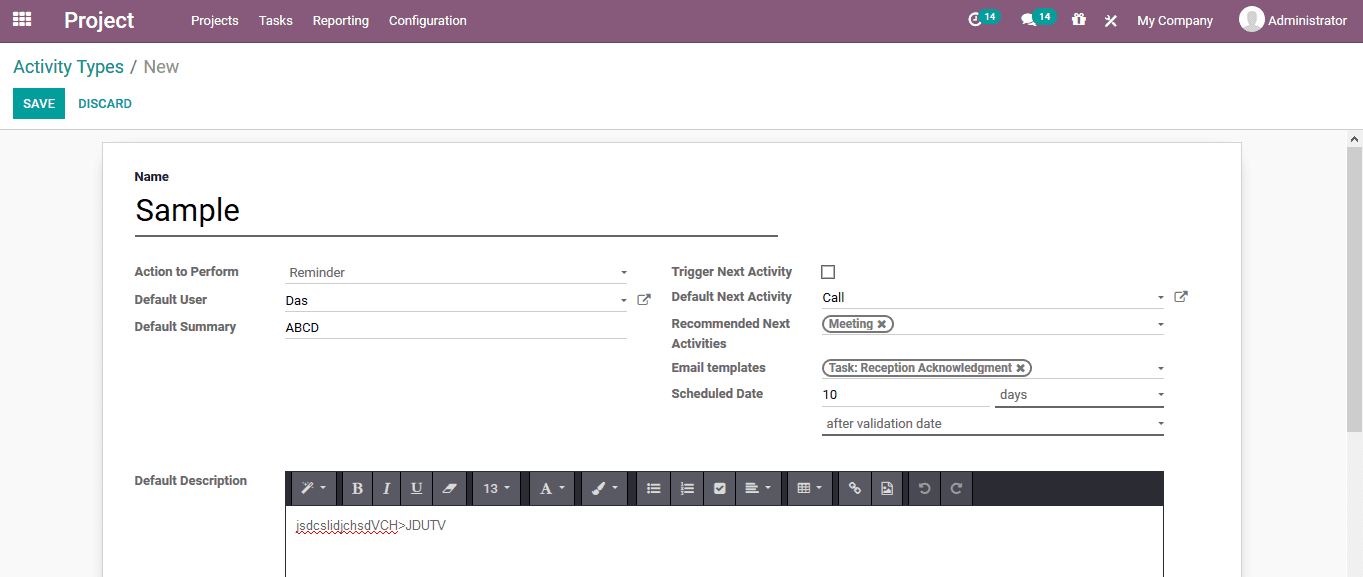Insert an image using the picture icon
The width and height of the screenshot is (1363, 577).
pyautogui.click(x=887, y=488)
